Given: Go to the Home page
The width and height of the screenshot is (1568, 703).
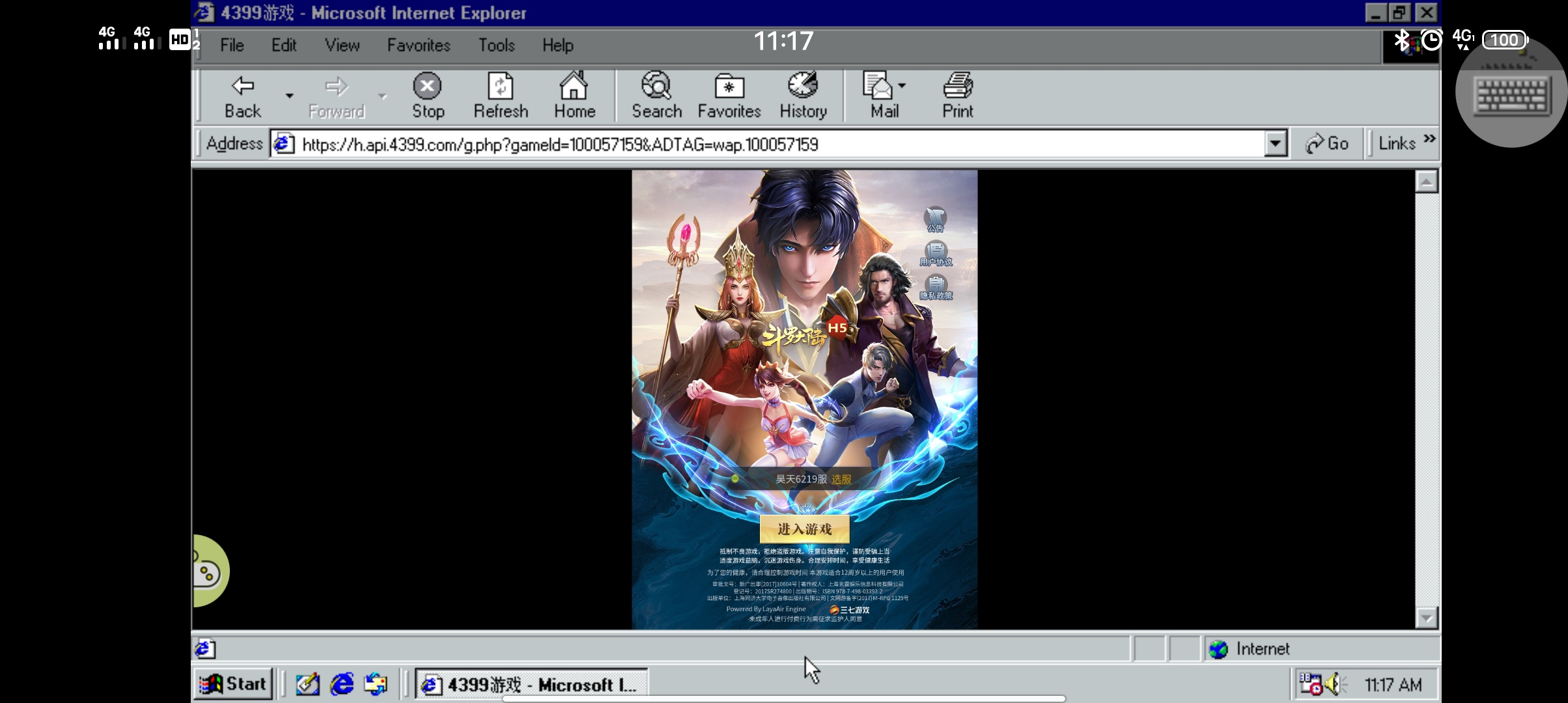Looking at the screenshot, I should coord(574,96).
